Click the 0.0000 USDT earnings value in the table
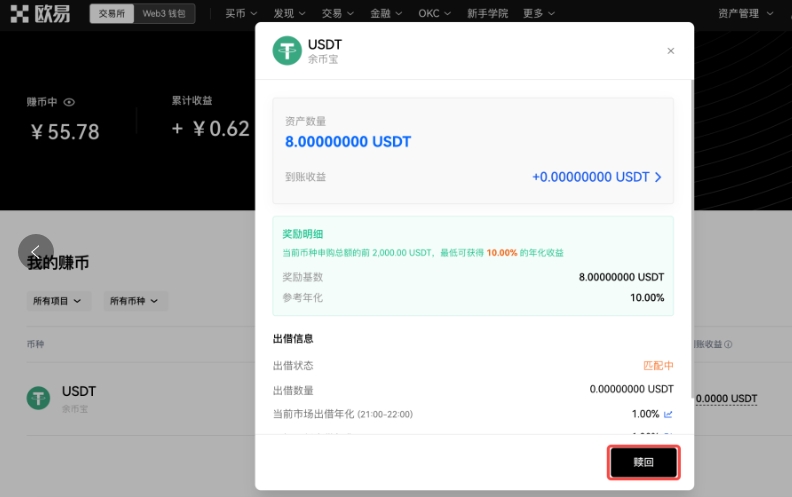This screenshot has height=497, width=792. pyautogui.click(x=726, y=399)
